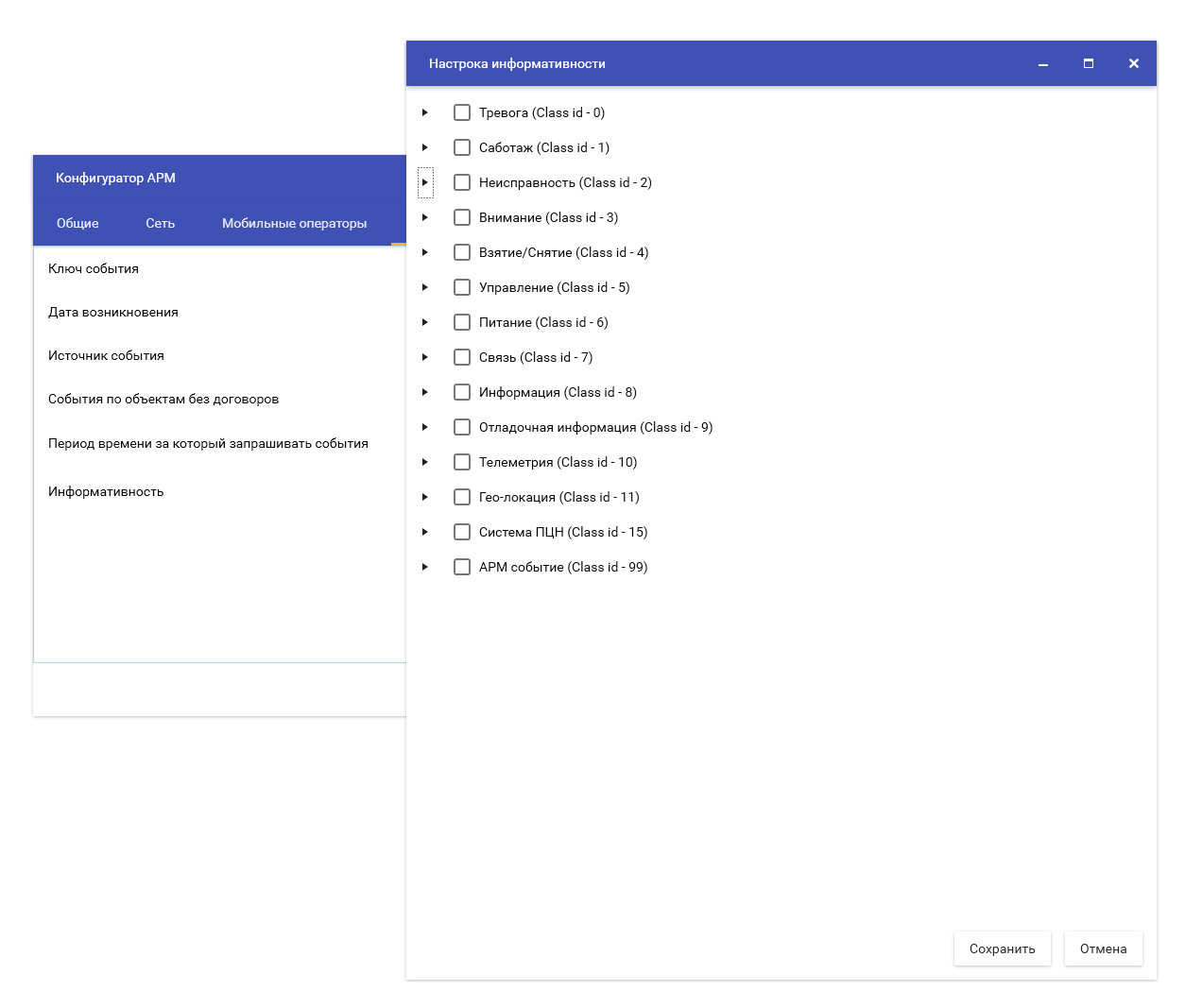The image size is (1185, 1008).
Task: Toggle the Неисправность (Class id - 2) checkbox
Action: [462, 182]
